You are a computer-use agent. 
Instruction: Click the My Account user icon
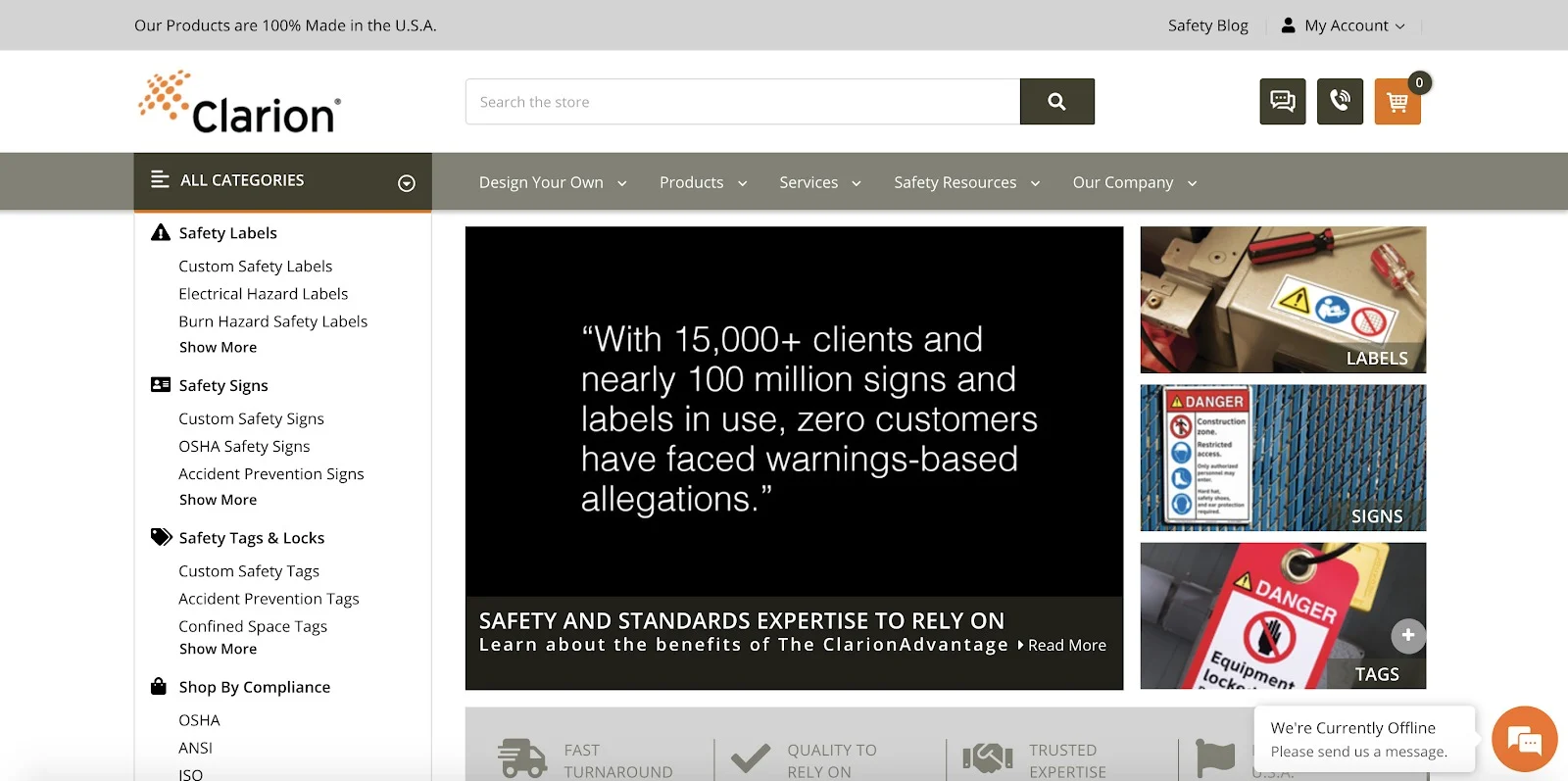(x=1288, y=25)
